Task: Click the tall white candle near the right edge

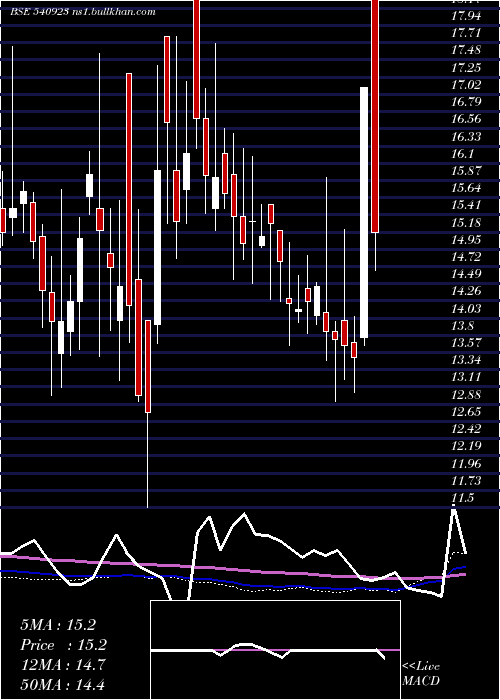Action: pos(364,212)
